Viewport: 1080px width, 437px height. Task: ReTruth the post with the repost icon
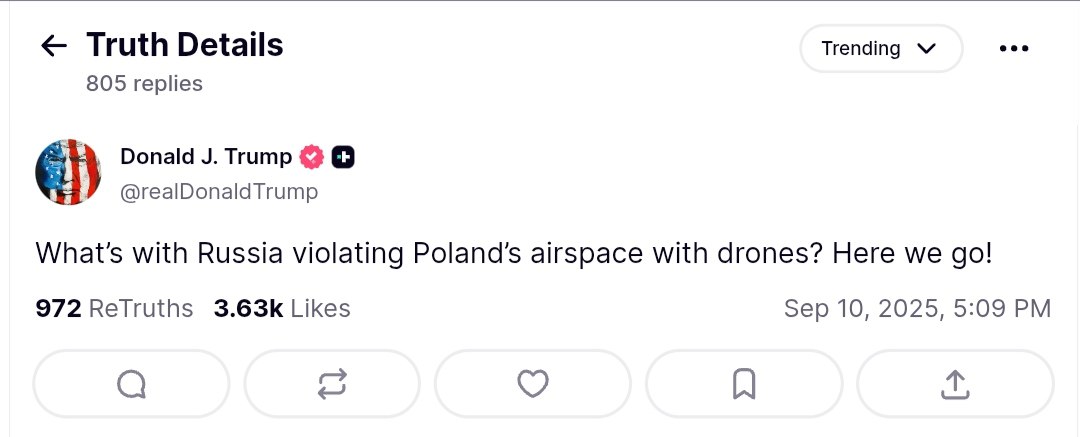(332, 383)
